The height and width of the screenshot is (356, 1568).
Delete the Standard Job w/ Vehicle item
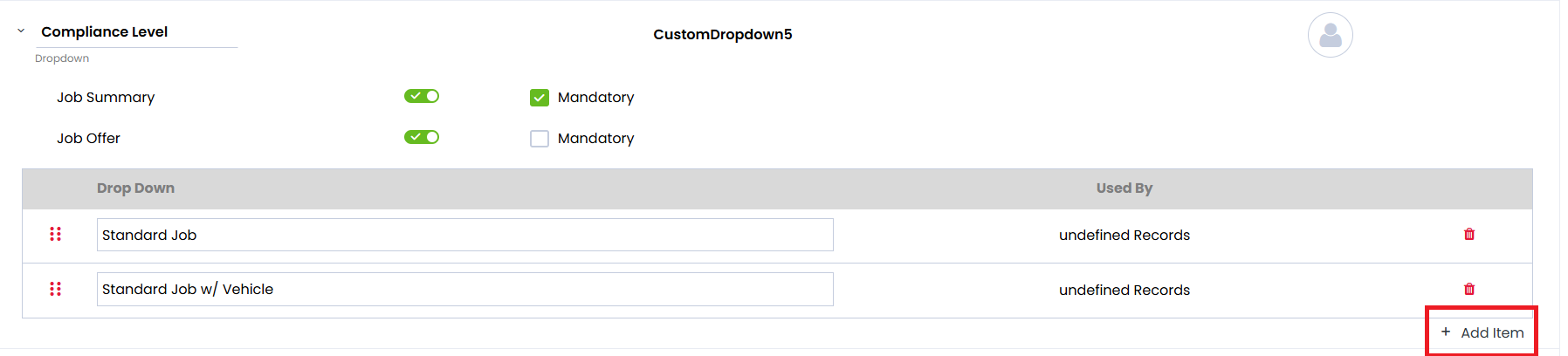click(1469, 289)
